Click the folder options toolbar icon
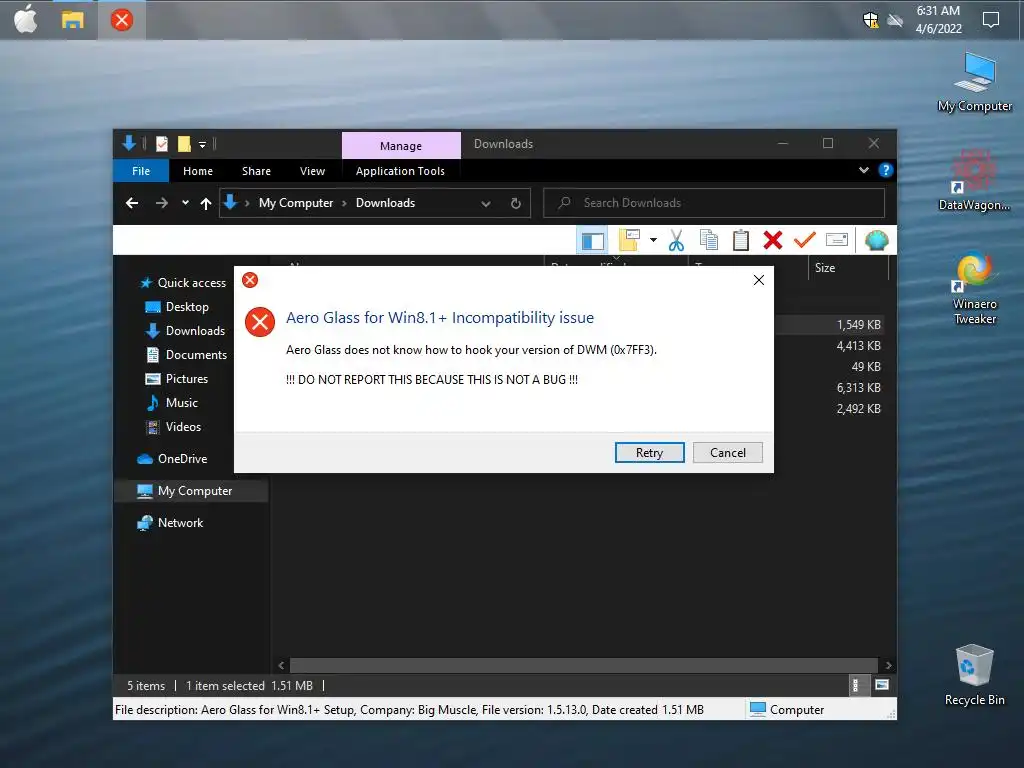The width and height of the screenshot is (1024, 768). (629, 240)
